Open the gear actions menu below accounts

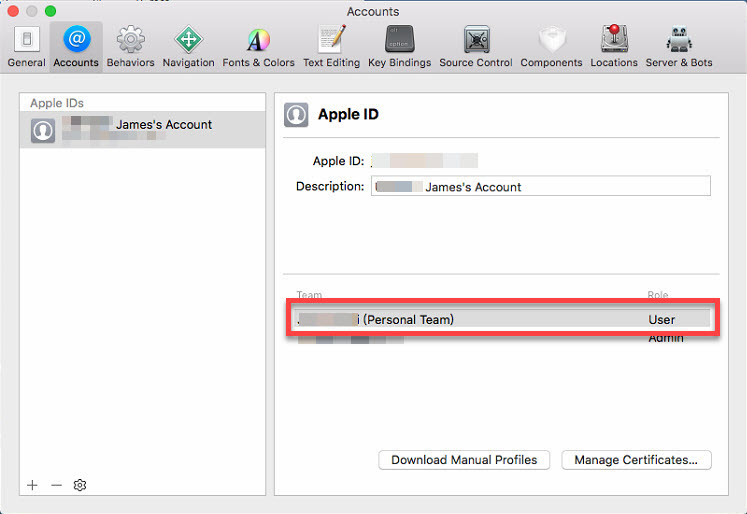coord(80,485)
